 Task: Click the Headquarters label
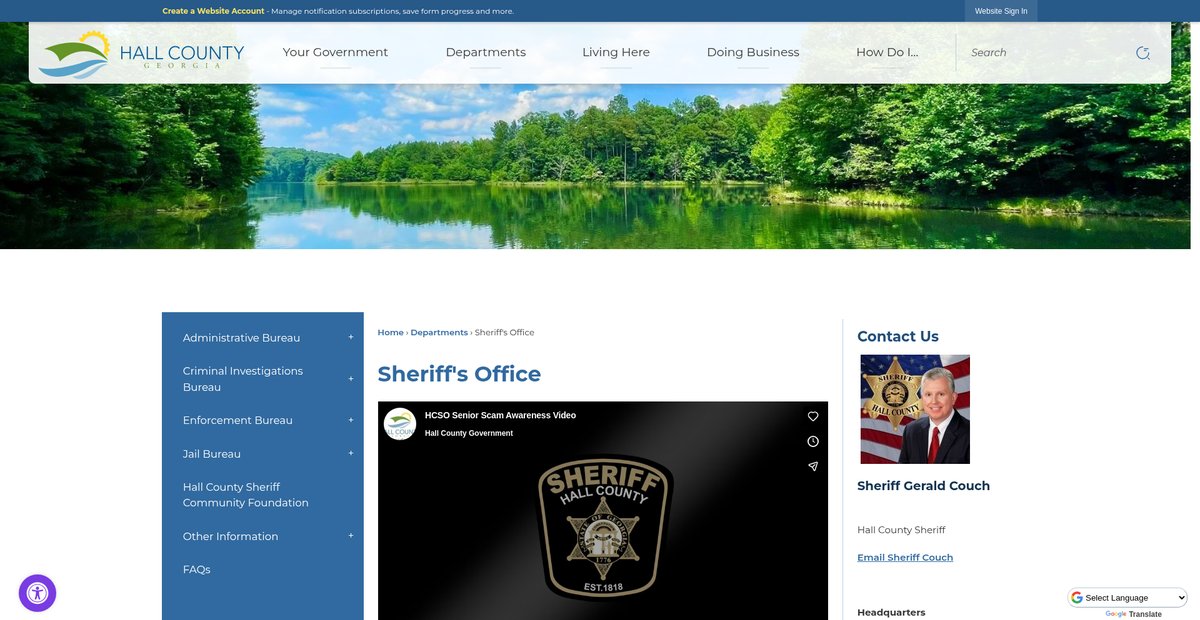click(891, 612)
